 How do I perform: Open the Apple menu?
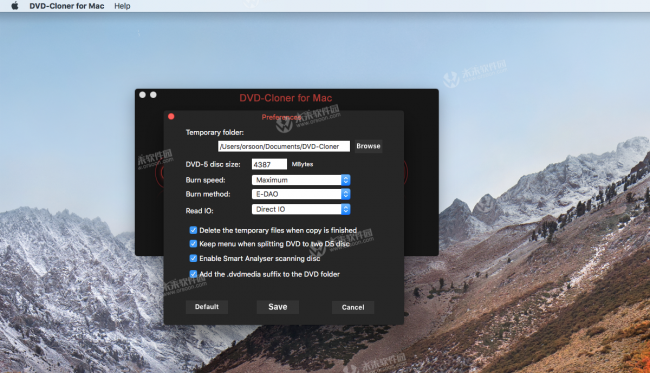[15, 6]
